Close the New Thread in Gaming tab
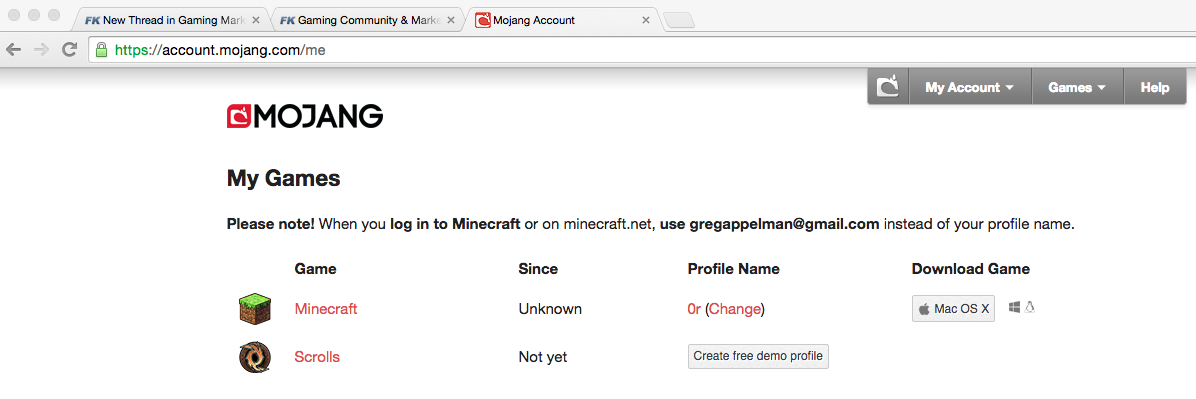The image size is (1196, 399). [256, 21]
